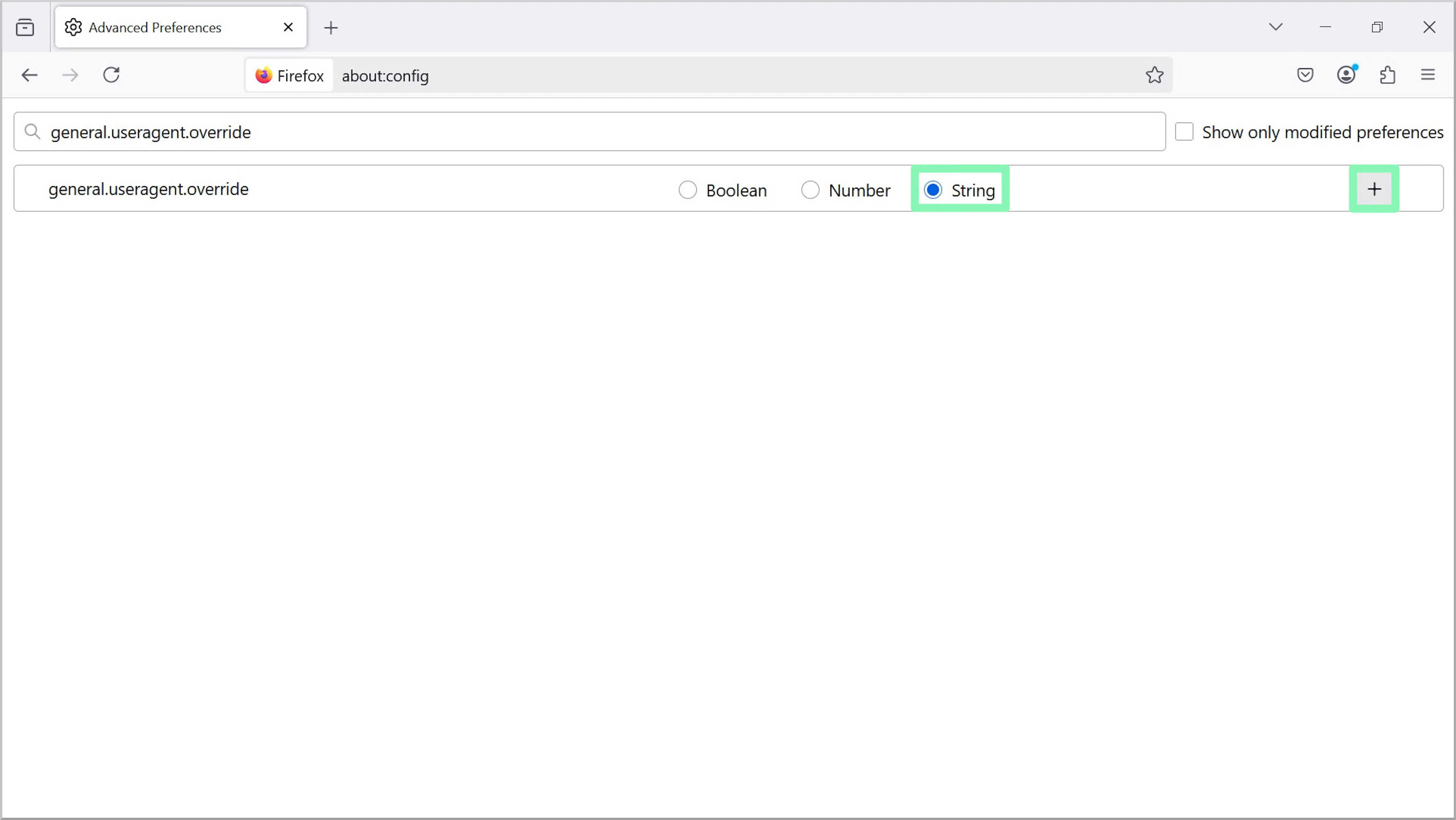
Task: Close the Firefox window
Action: [1429, 27]
